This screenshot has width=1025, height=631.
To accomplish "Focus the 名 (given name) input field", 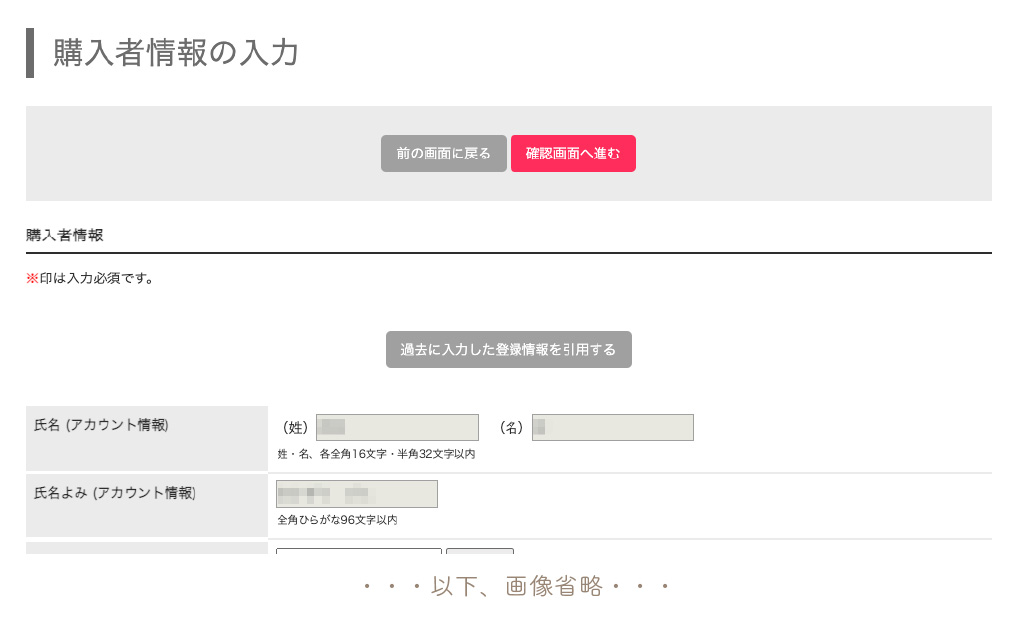I will coord(612,427).
